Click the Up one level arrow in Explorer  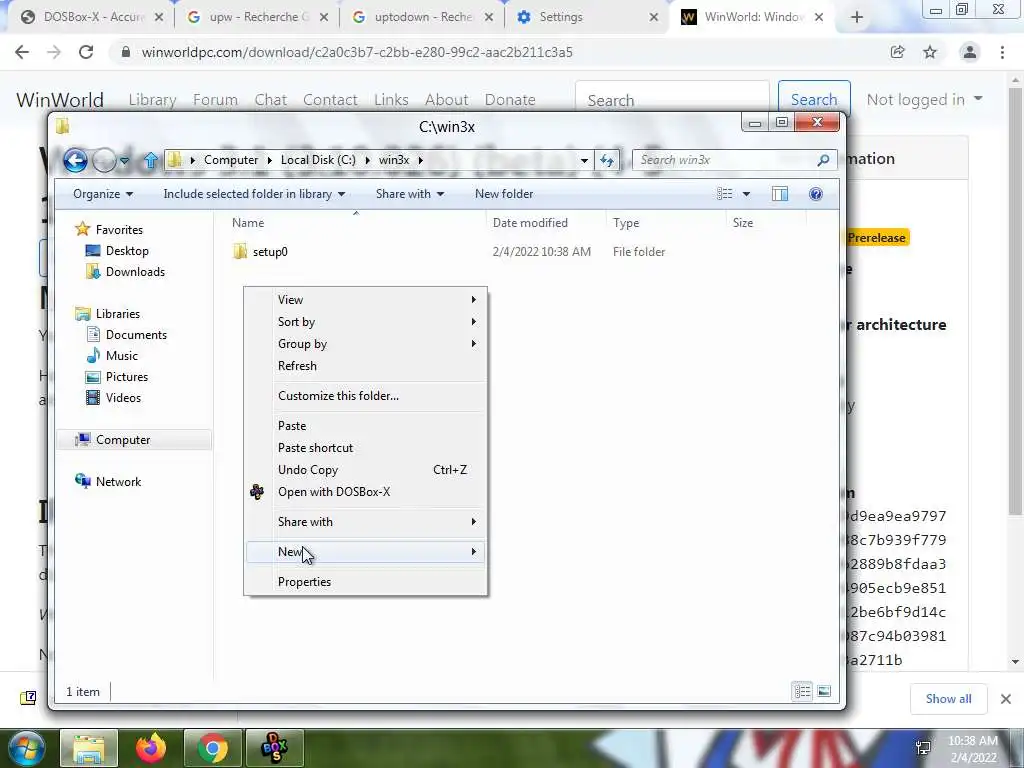coord(151,160)
